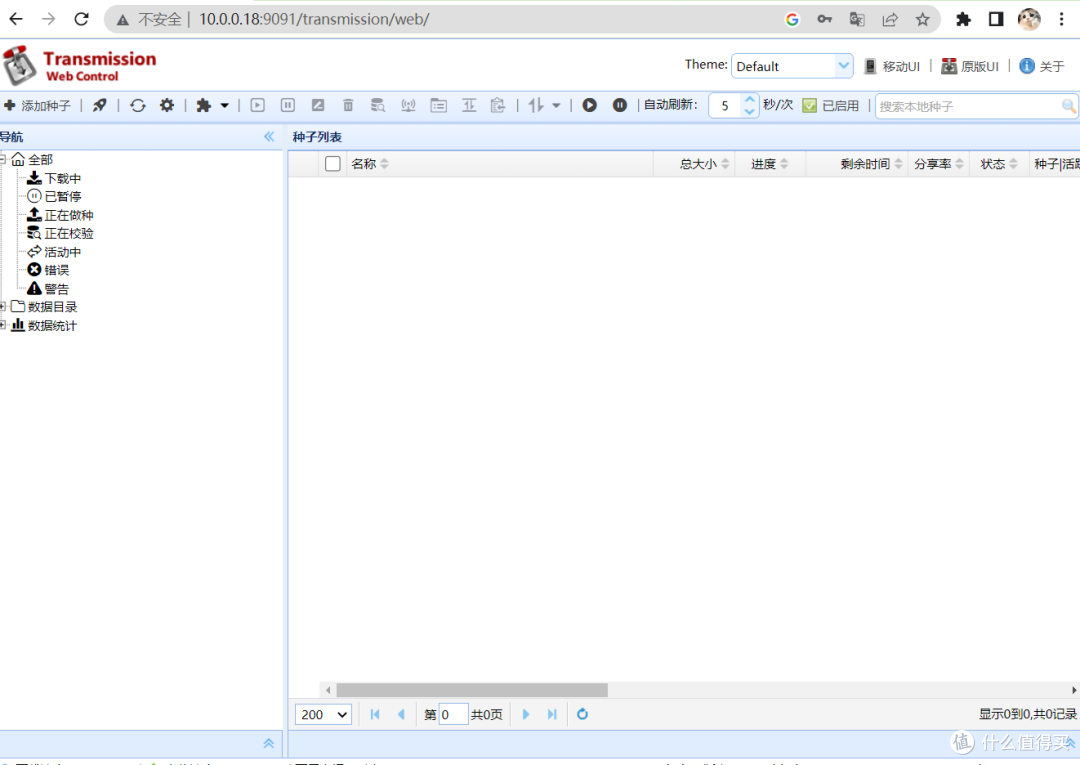Increase refresh seconds with the up stepper arrow
The width and height of the screenshot is (1080, 765).
[749, 99]
